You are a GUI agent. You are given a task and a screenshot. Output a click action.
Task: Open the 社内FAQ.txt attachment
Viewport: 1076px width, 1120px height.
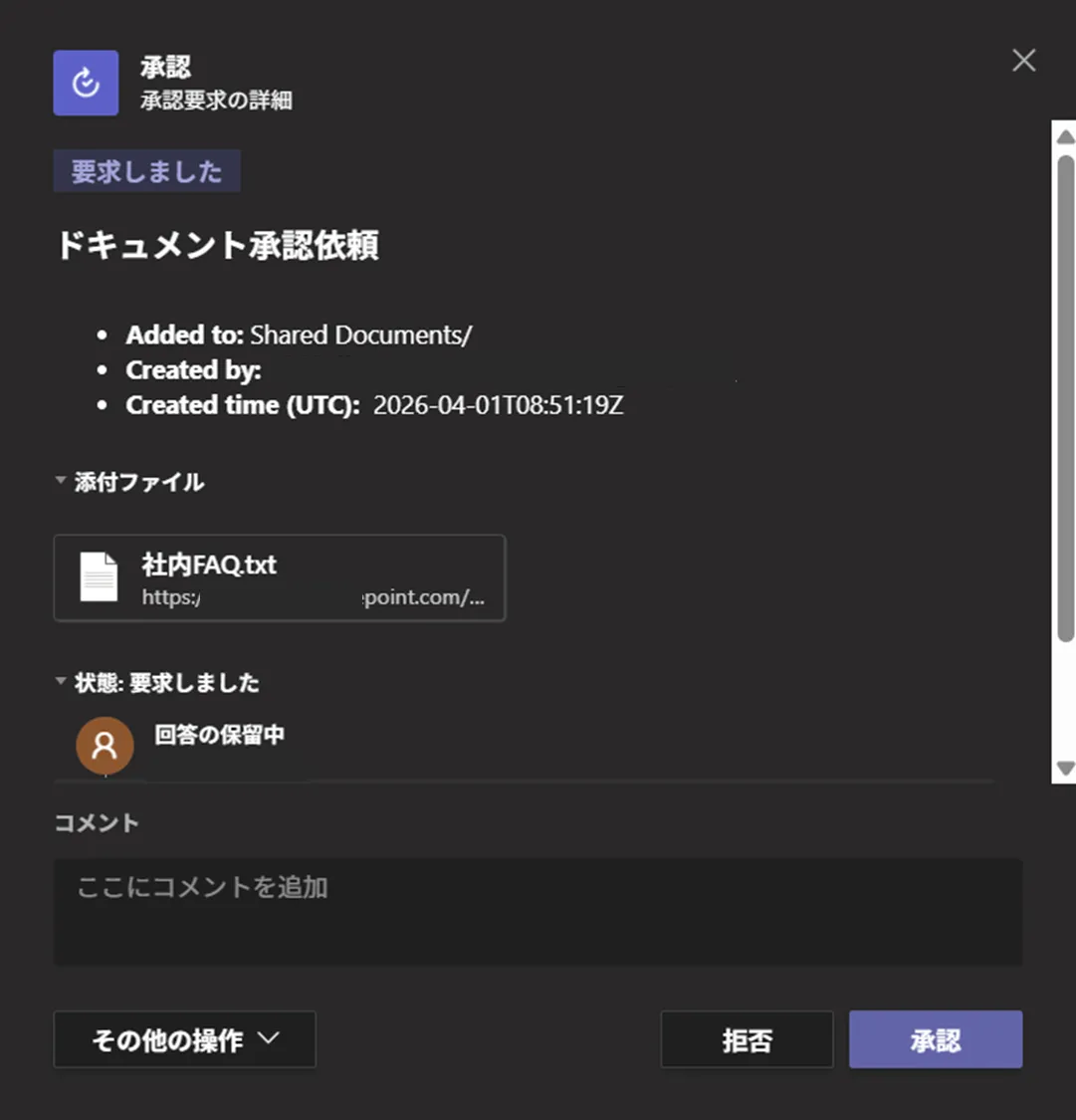coord(211,564)
